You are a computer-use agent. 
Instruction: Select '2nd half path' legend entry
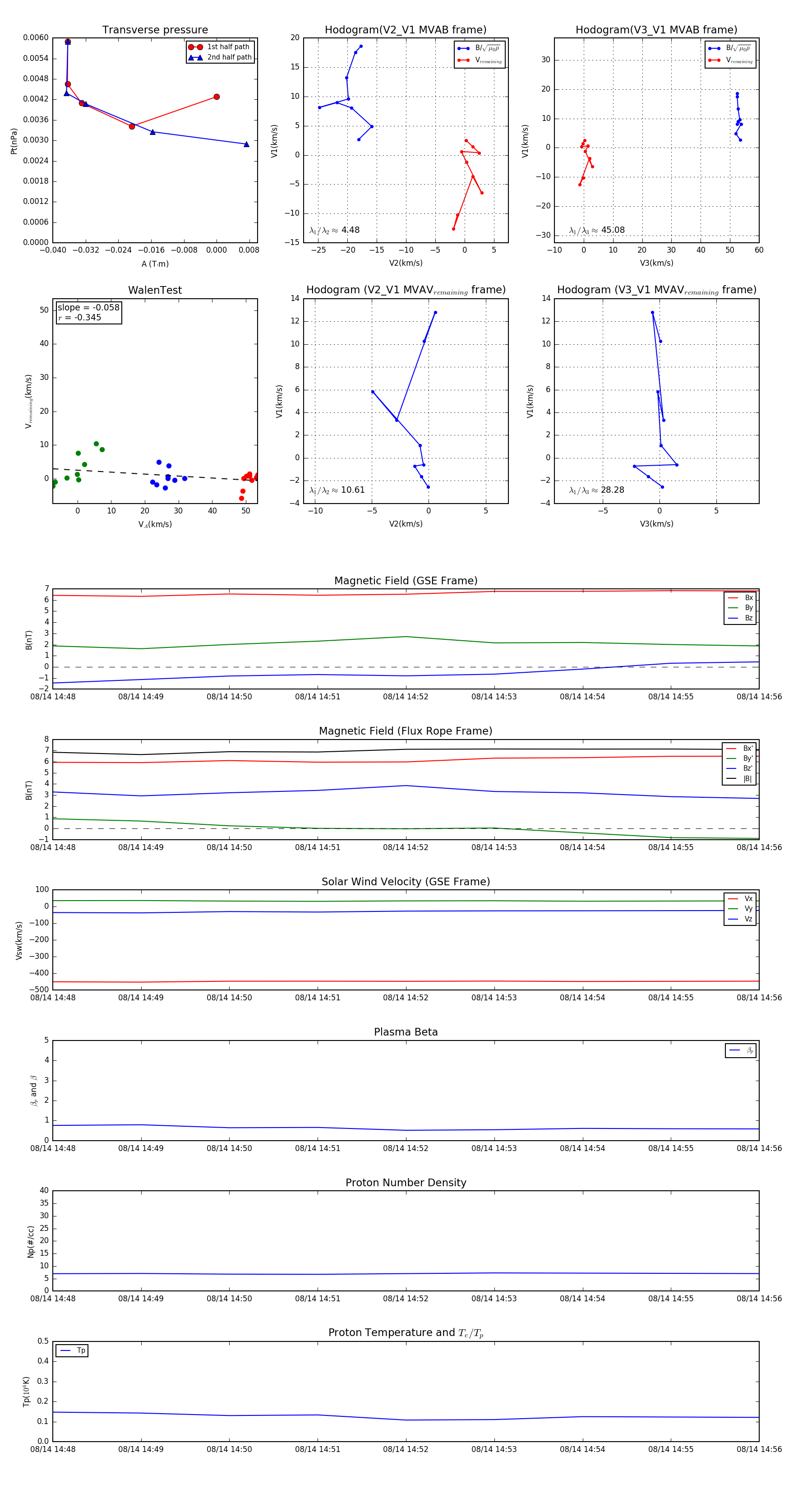pyautogui.click(x=220, y=57)
